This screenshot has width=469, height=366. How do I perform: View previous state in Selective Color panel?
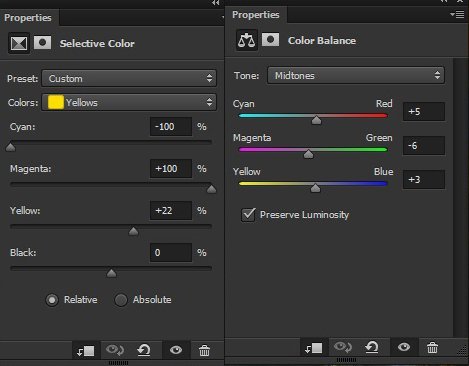click(x=115, y=350)
